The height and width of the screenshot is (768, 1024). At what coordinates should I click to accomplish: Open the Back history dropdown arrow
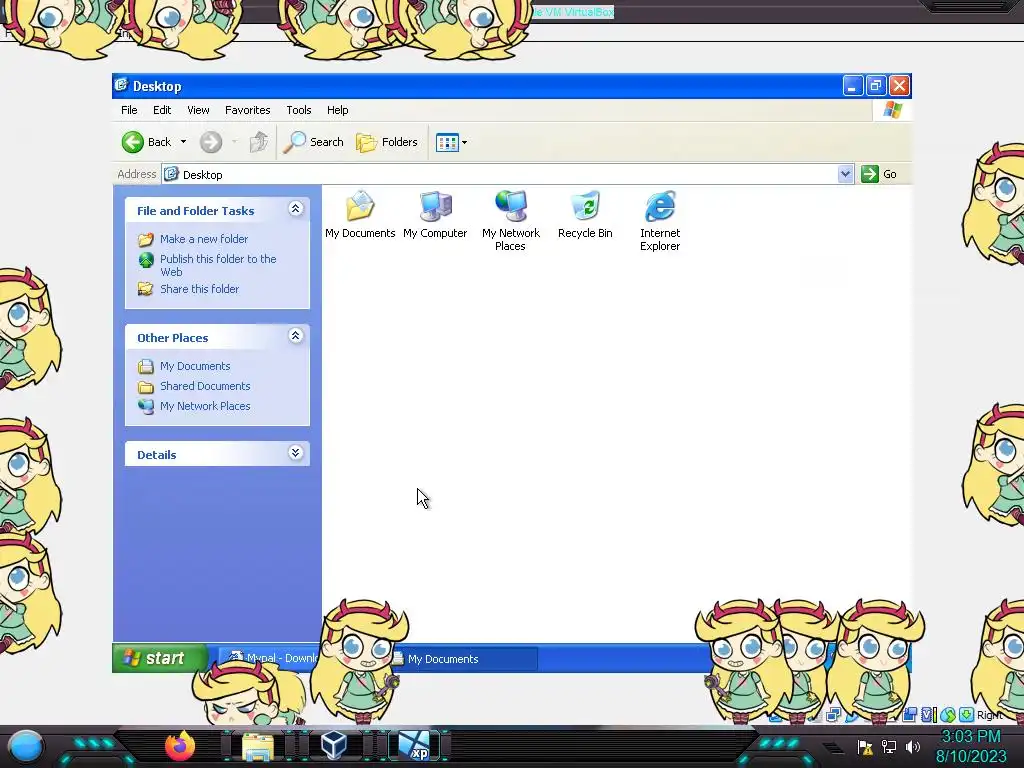pyautogui.click(x=184, y=142)
